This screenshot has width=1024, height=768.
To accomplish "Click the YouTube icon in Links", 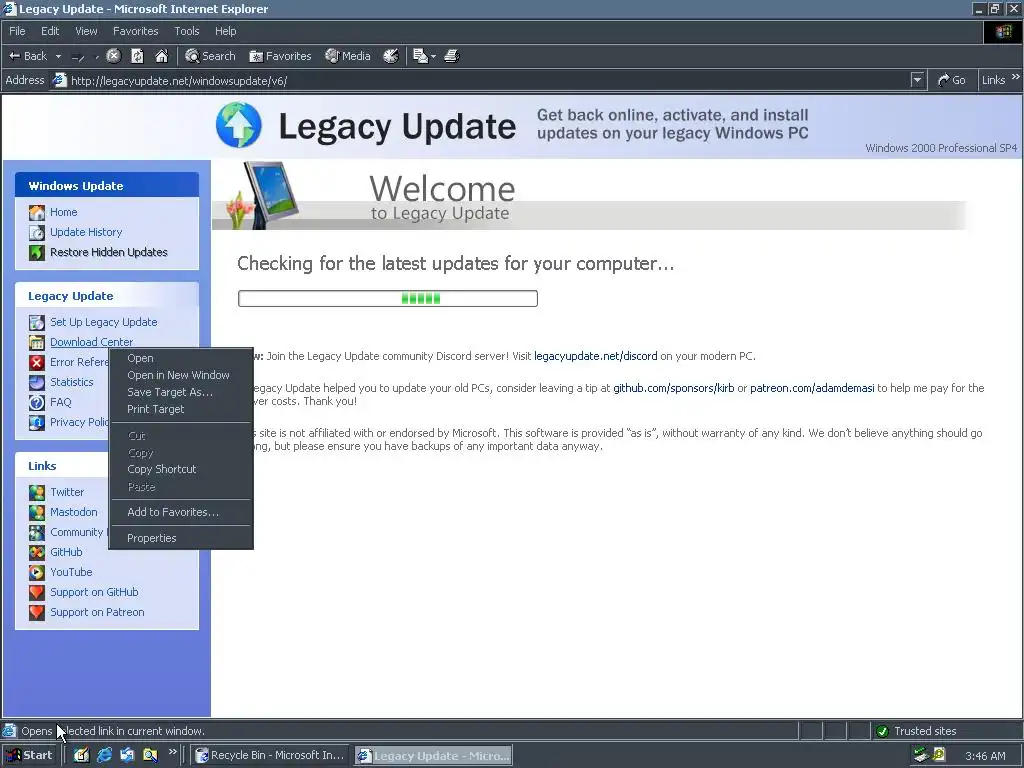I will (x=37, y=572).
